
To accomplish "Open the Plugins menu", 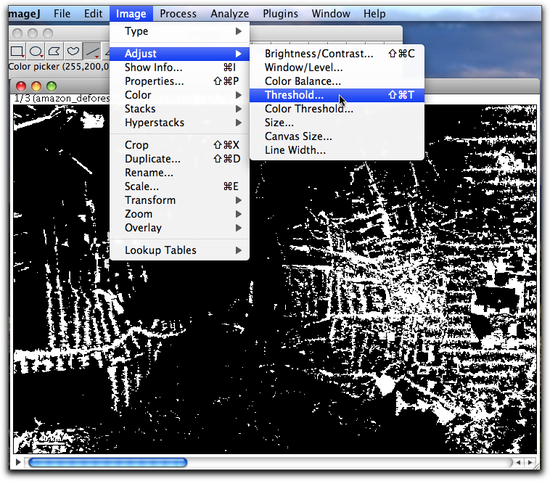I will coord(280,14).
